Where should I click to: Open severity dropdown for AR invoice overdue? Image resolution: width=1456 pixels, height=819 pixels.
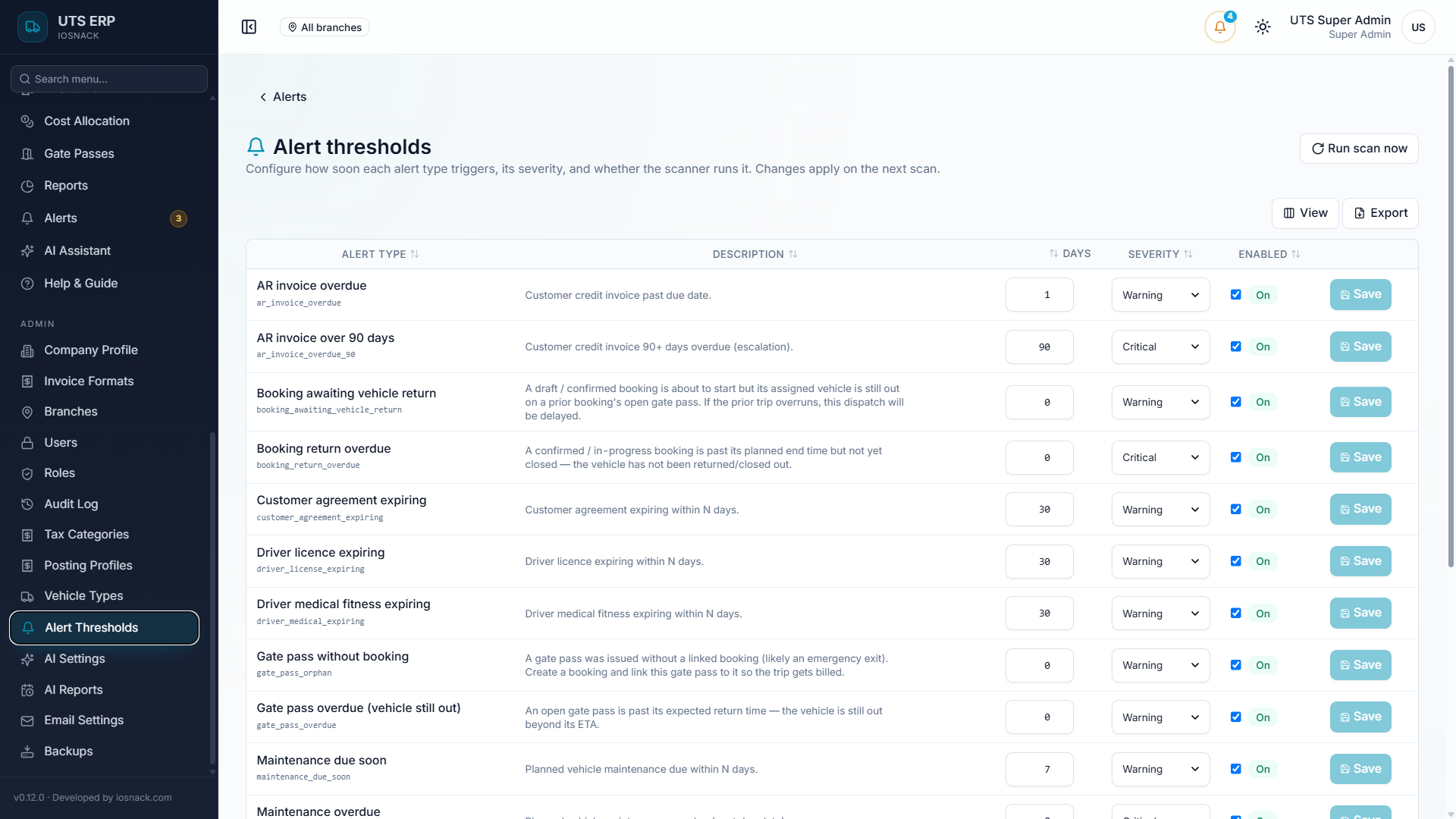pyautogui.click(x=1160, y=295)
